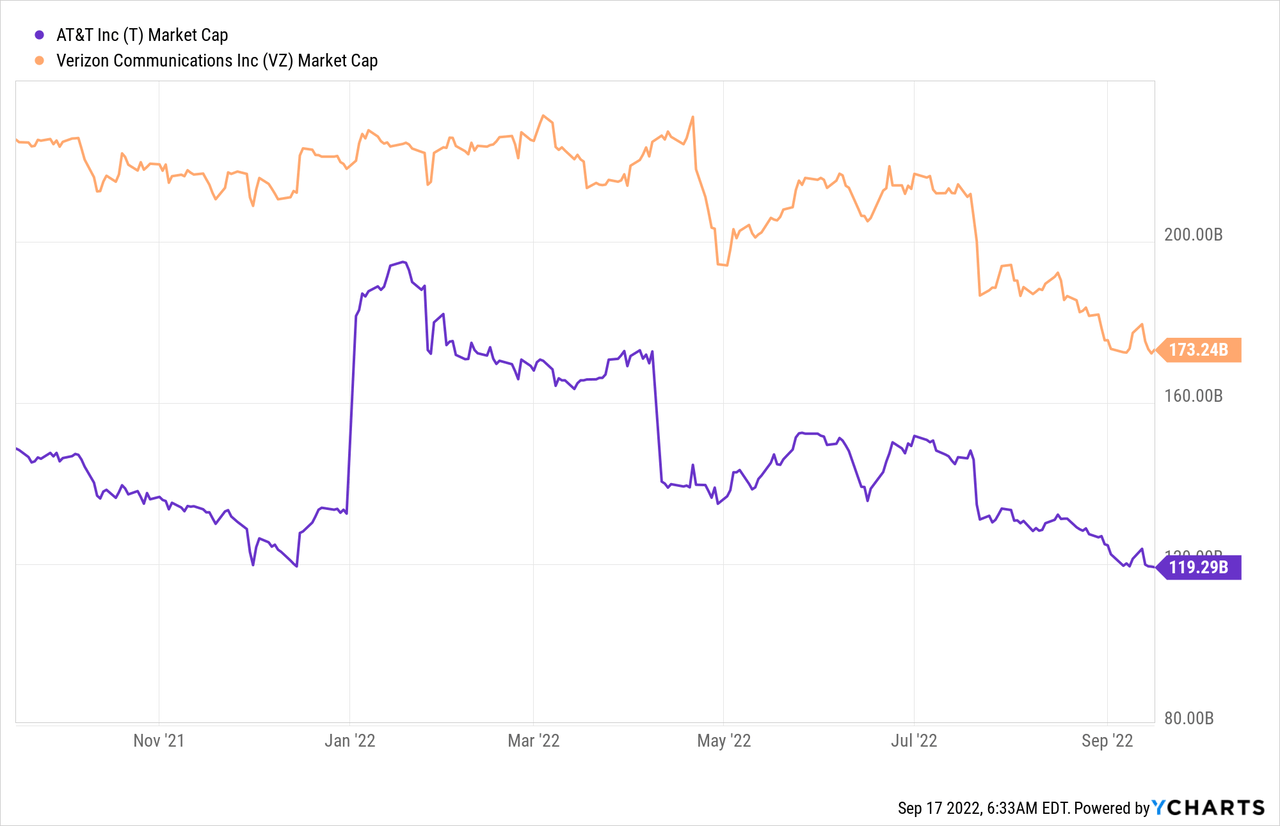Image resolution: width=1280 pixels, height=826 pixels.
Task: Click the 160.00B y-axis label
Action: [1195, 396]
